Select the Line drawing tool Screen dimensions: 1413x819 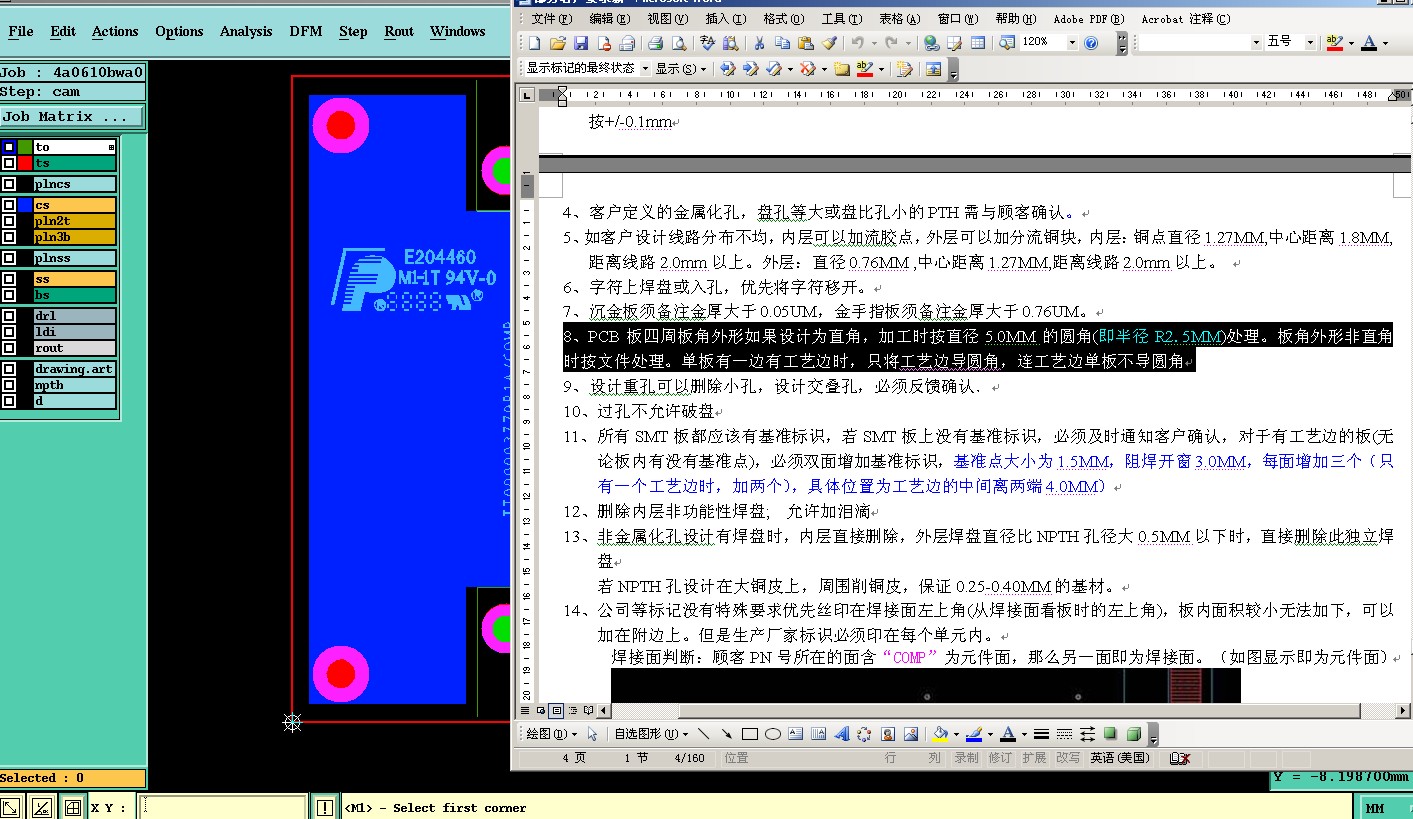tap(703, 734)
